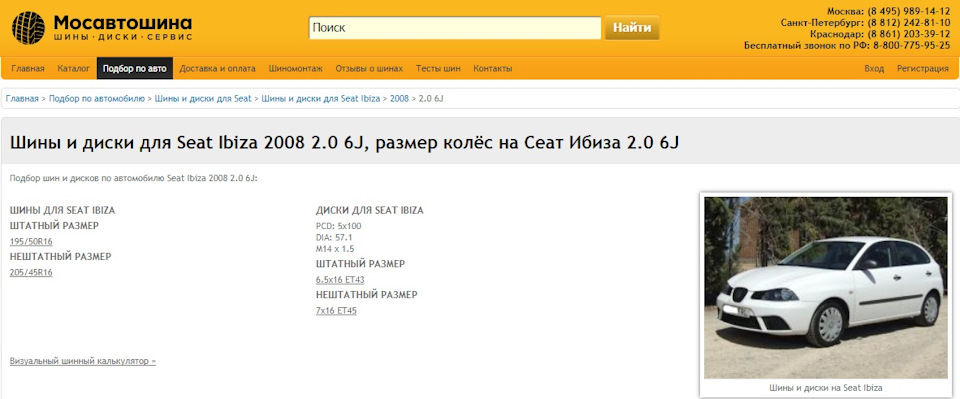Select the Подбор по авто tab

[135, 69]
